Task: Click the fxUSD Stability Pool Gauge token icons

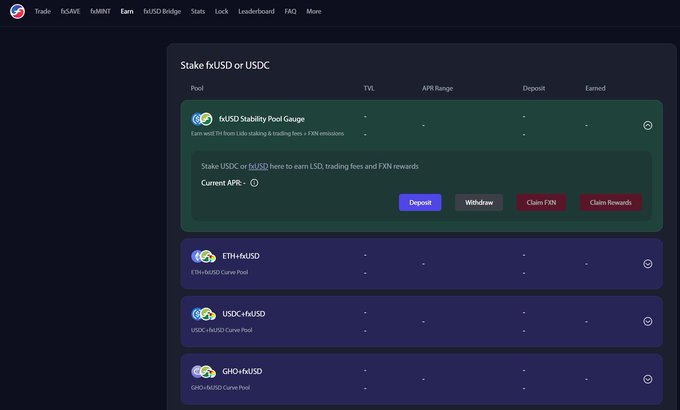Action: 202,119
